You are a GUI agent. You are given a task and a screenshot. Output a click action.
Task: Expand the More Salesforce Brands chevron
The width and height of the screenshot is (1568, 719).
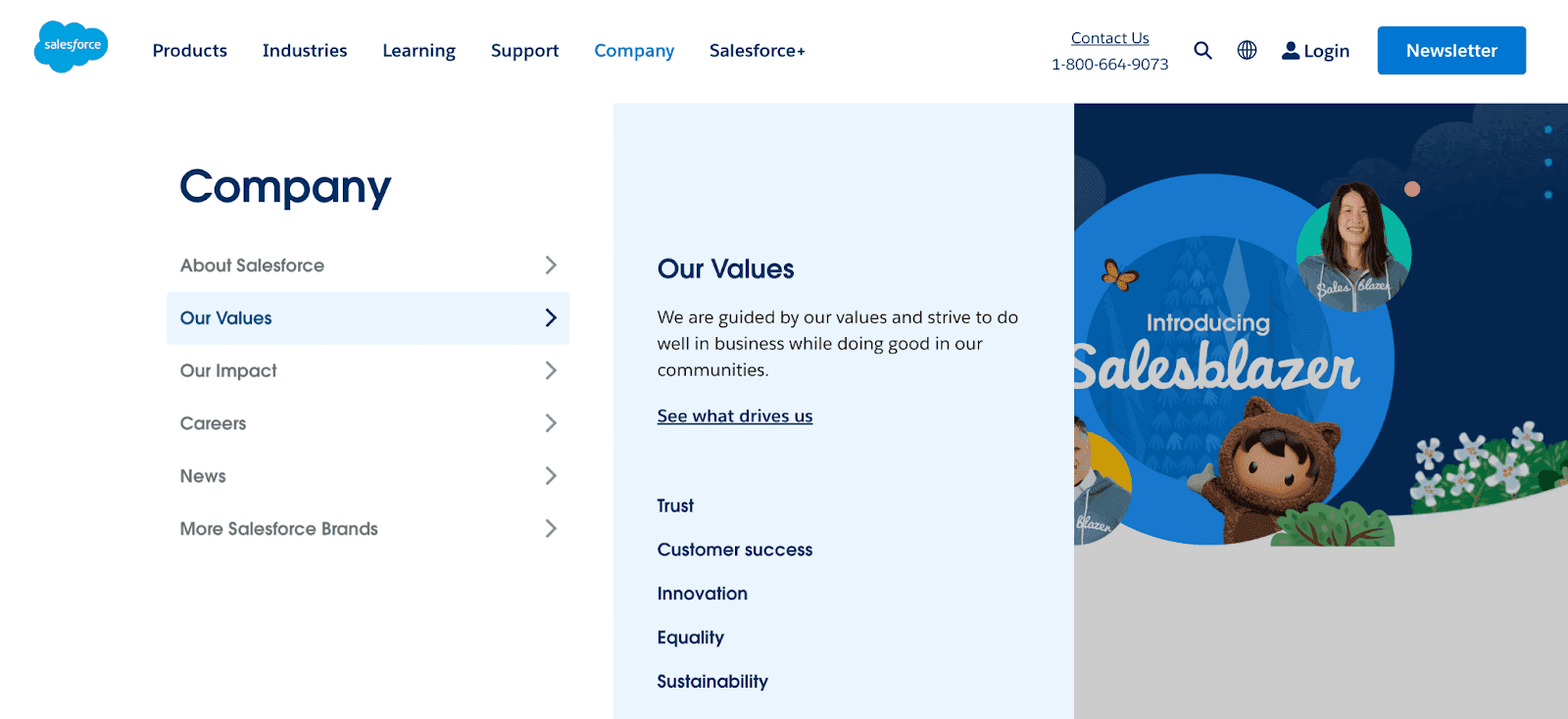[551, 528]
